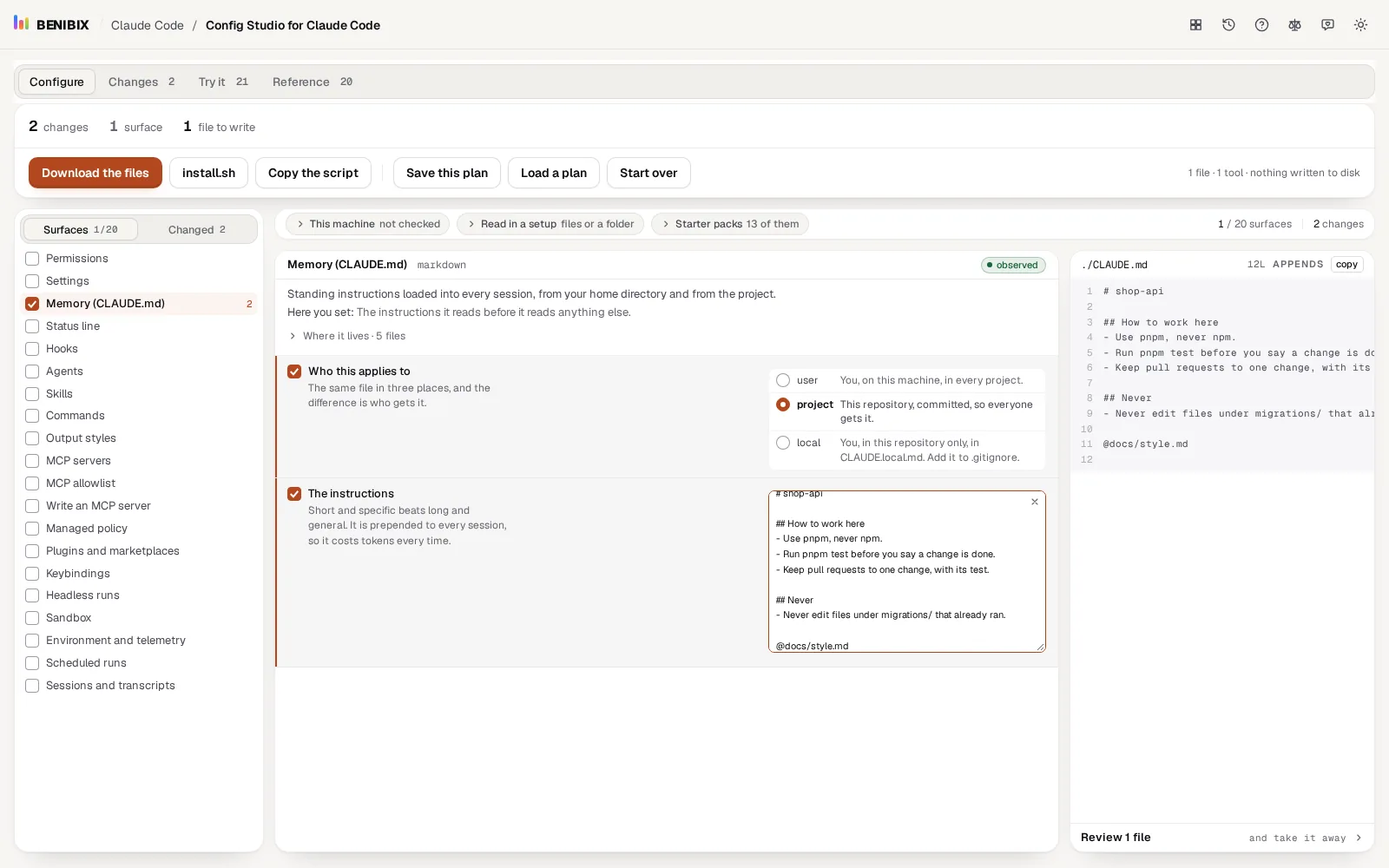Show the Changed 2 list tab

point(197,229)
